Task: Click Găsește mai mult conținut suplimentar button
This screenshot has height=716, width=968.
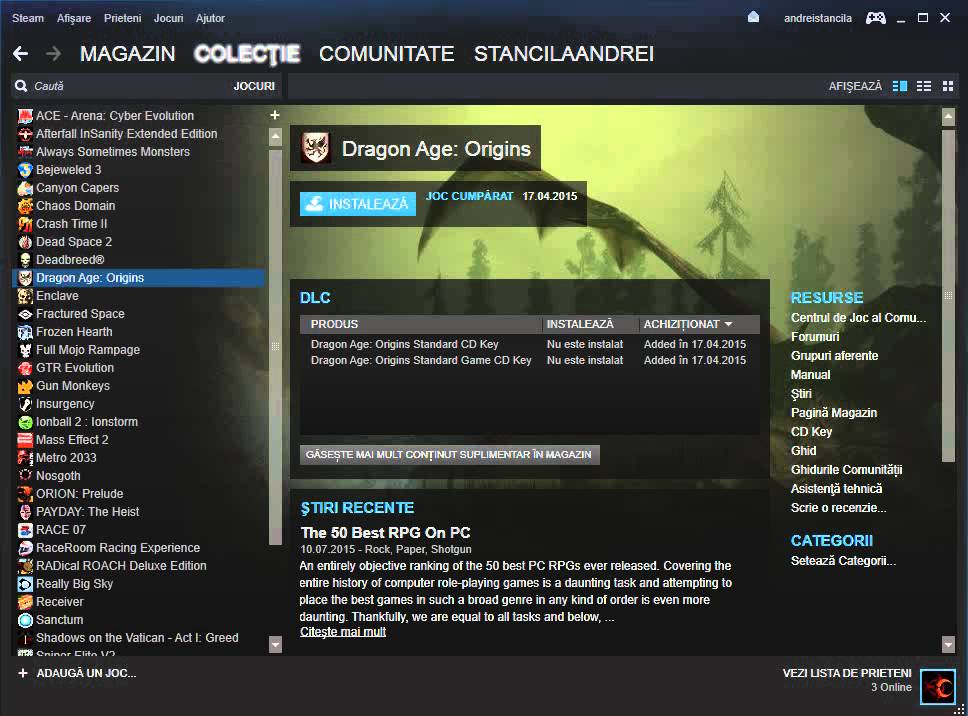Action: point(449,454)
